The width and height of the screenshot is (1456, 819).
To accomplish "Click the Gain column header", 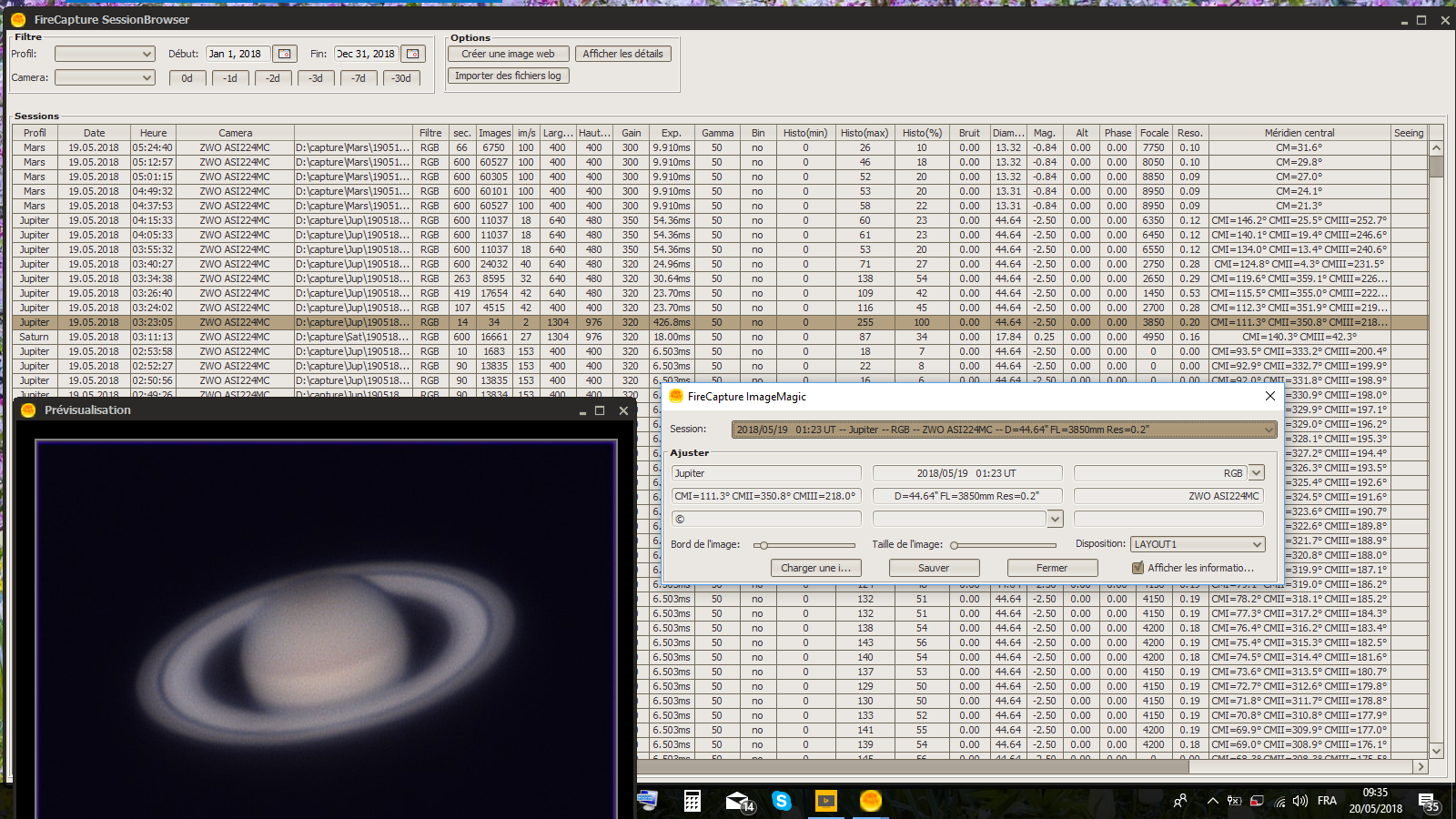I will click(631, 133).
